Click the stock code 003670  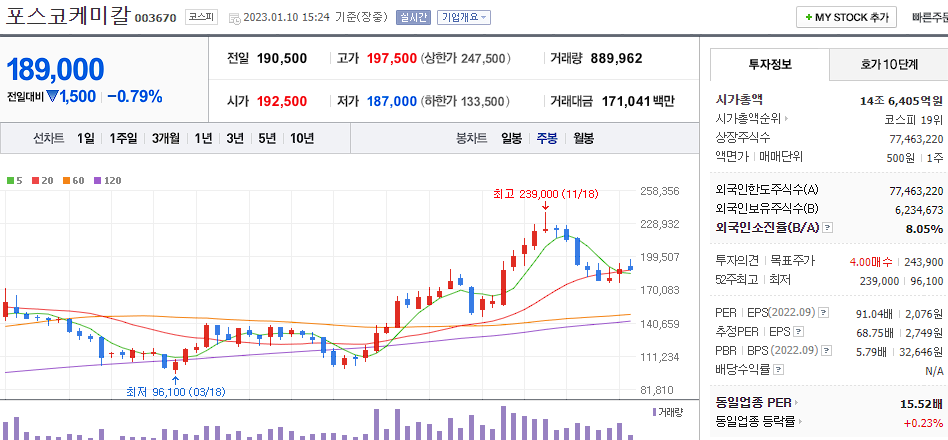pos(155,18)
